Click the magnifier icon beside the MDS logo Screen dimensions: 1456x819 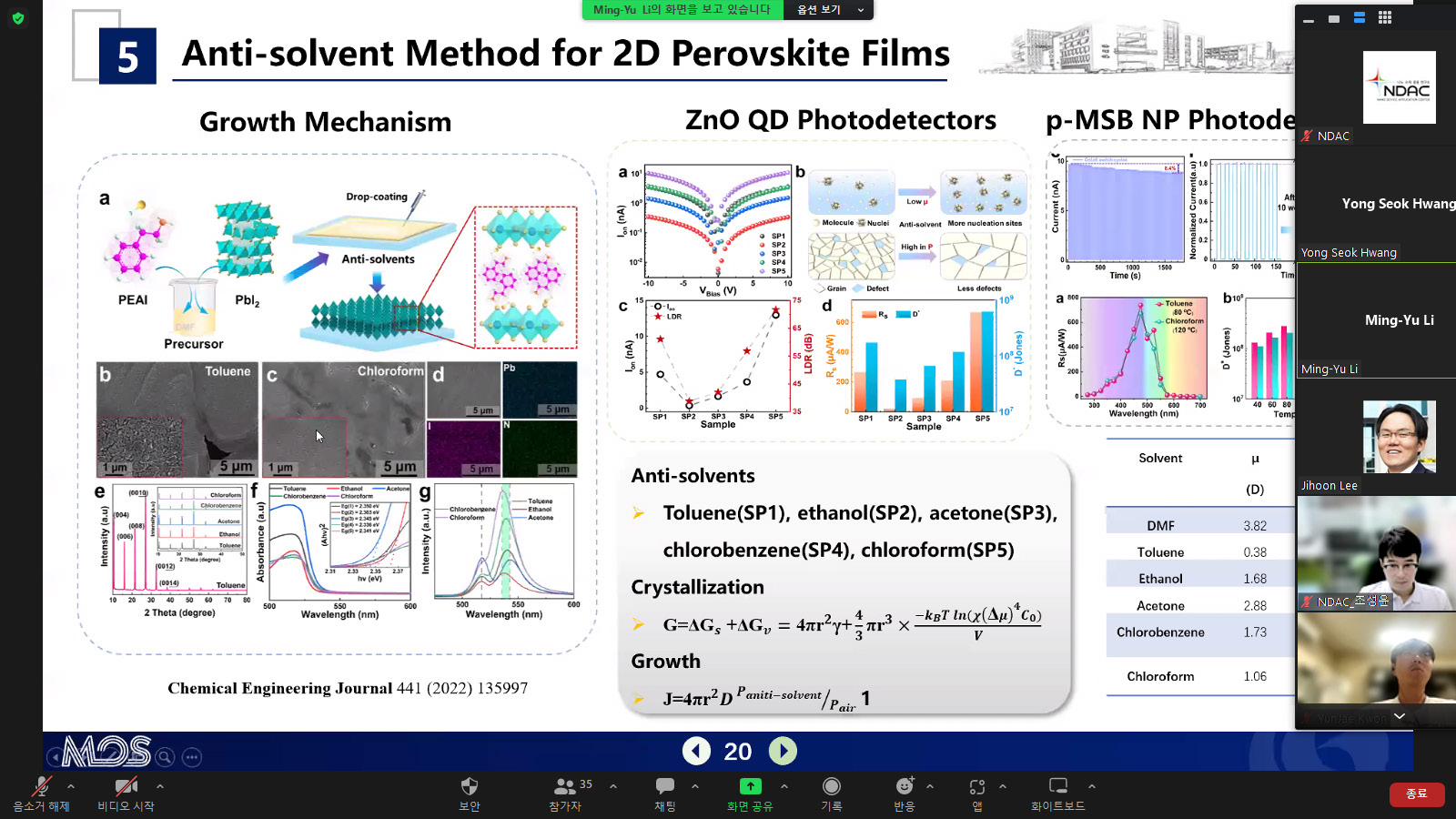coord(165,756)
